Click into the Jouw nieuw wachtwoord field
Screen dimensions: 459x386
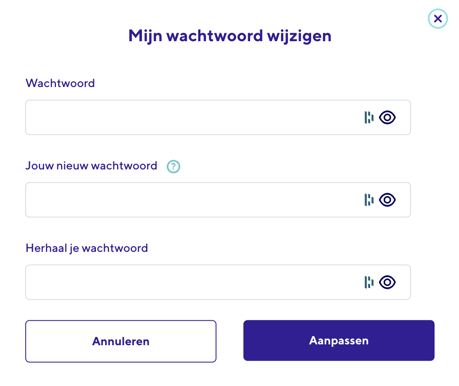(218, 200)
